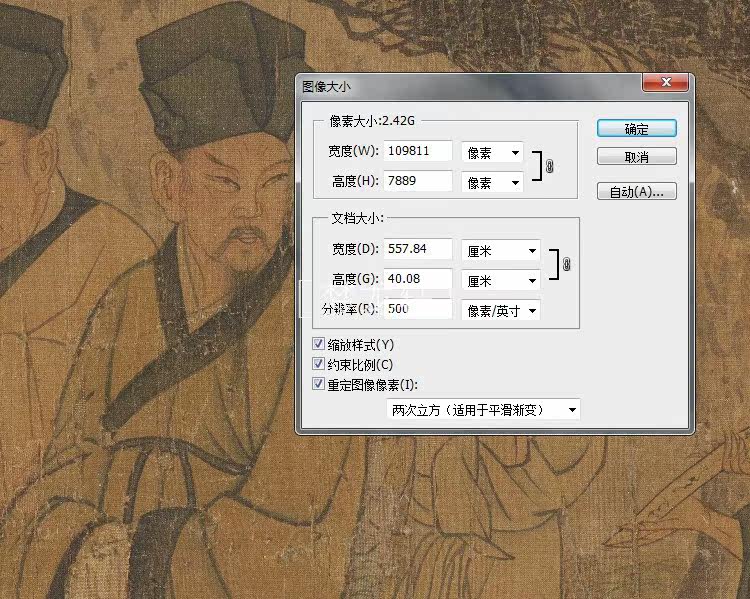This screenshot has height=599, width=750.
Task: Click the 取消 button
Action: click(637, 156)
